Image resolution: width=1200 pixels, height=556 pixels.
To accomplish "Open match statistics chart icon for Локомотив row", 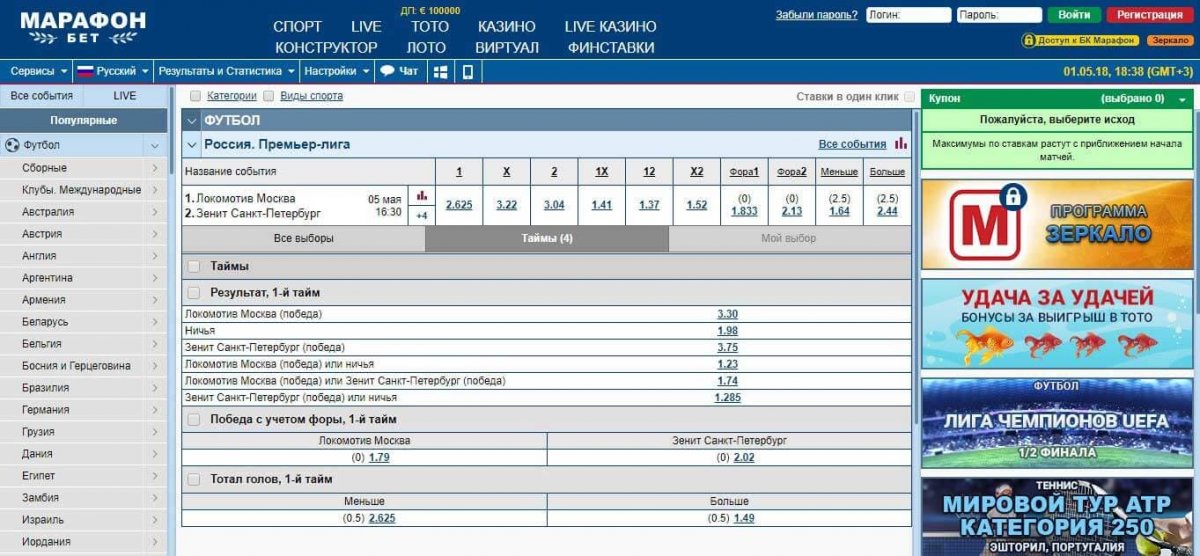I will tap(422, 196).
